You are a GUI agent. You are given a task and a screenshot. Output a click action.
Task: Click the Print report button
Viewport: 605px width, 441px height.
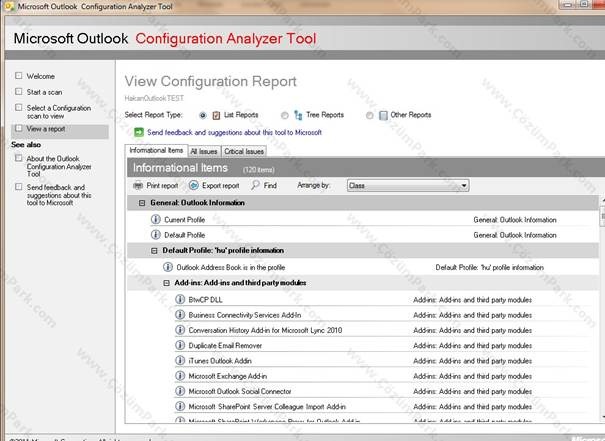coord(156,186)
